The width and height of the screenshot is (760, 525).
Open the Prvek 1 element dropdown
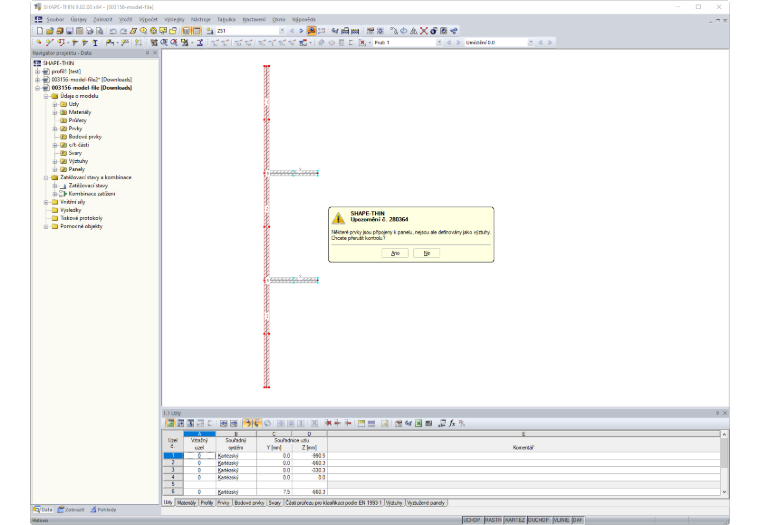[x=439, y=43]
